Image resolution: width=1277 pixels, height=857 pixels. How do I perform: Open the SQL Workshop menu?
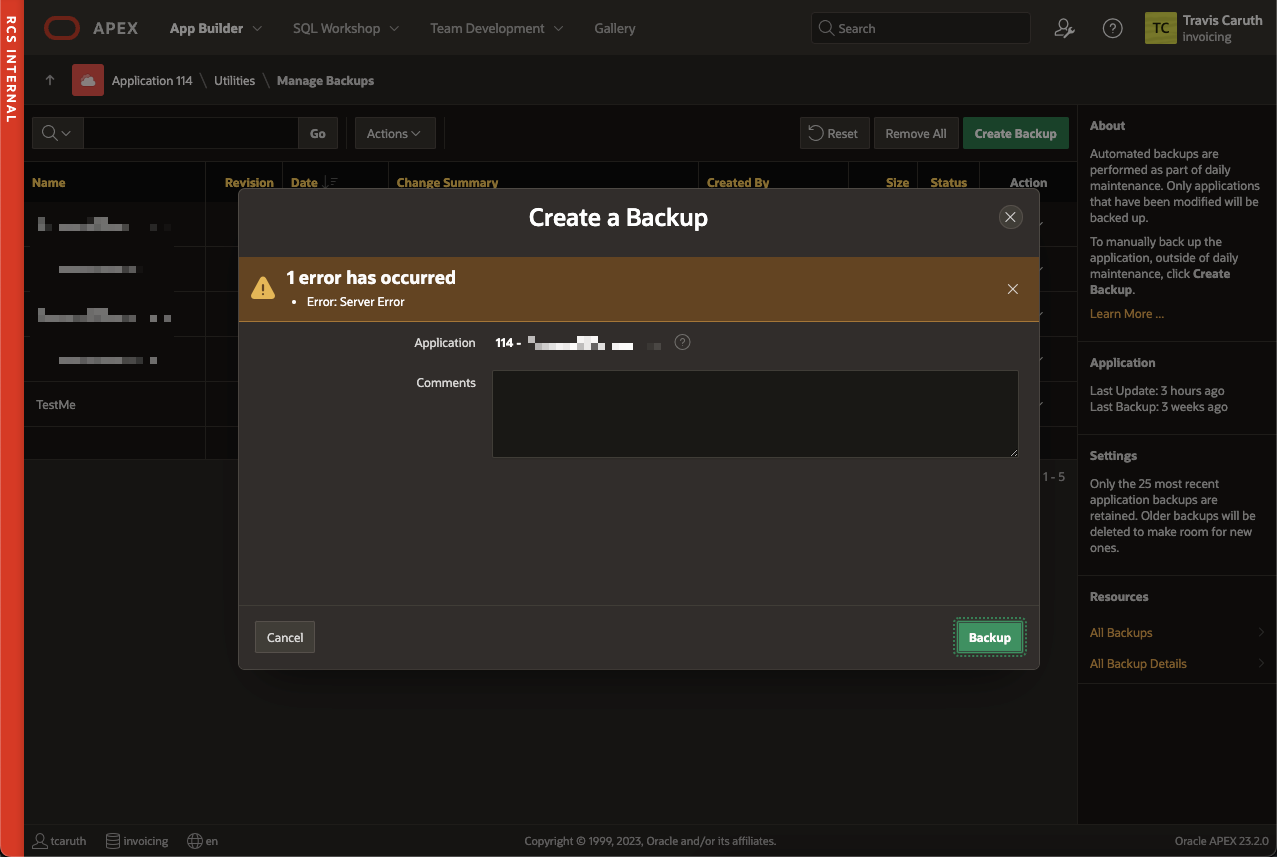346,28
